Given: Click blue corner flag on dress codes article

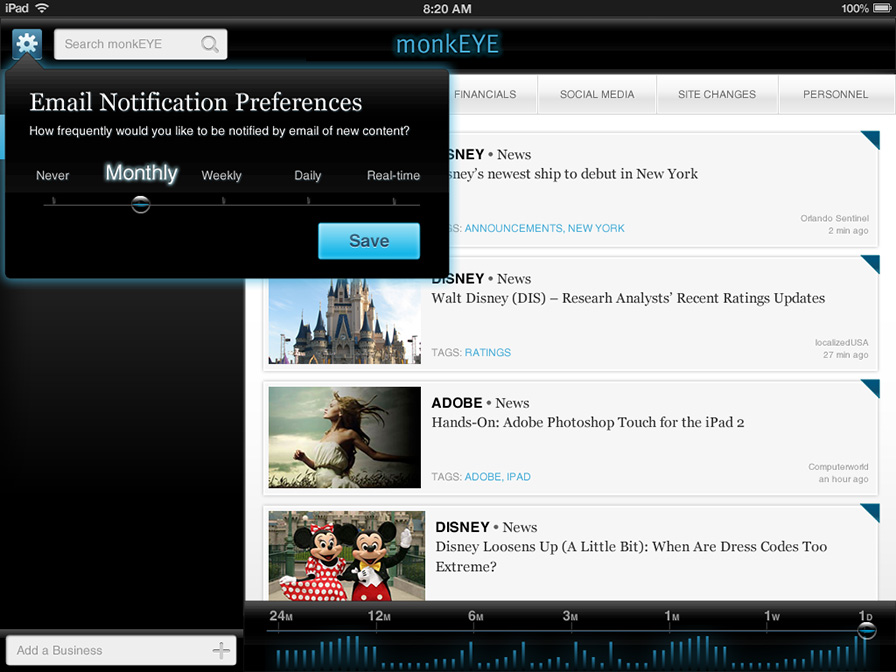Looking at the screenshot, I should 869,514.
